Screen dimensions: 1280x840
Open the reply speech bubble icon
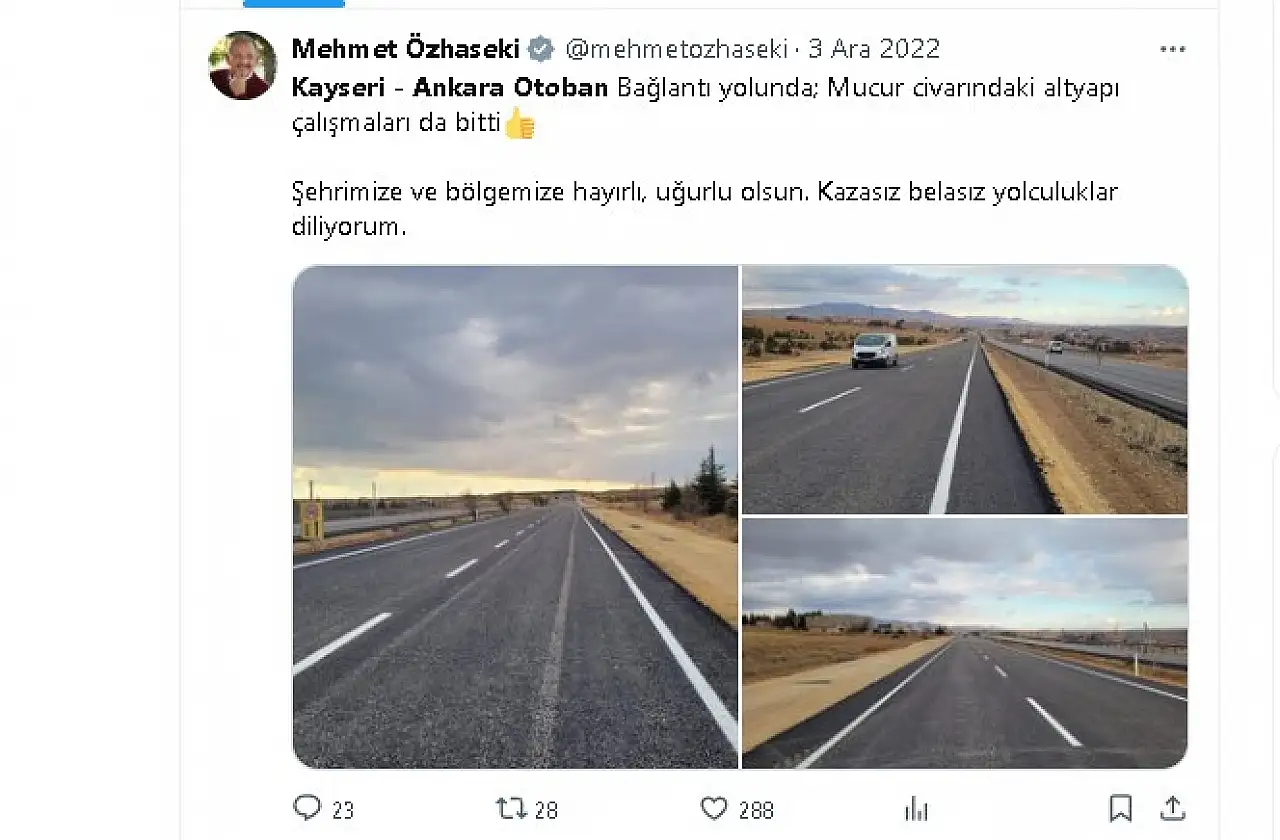(307, 808)
